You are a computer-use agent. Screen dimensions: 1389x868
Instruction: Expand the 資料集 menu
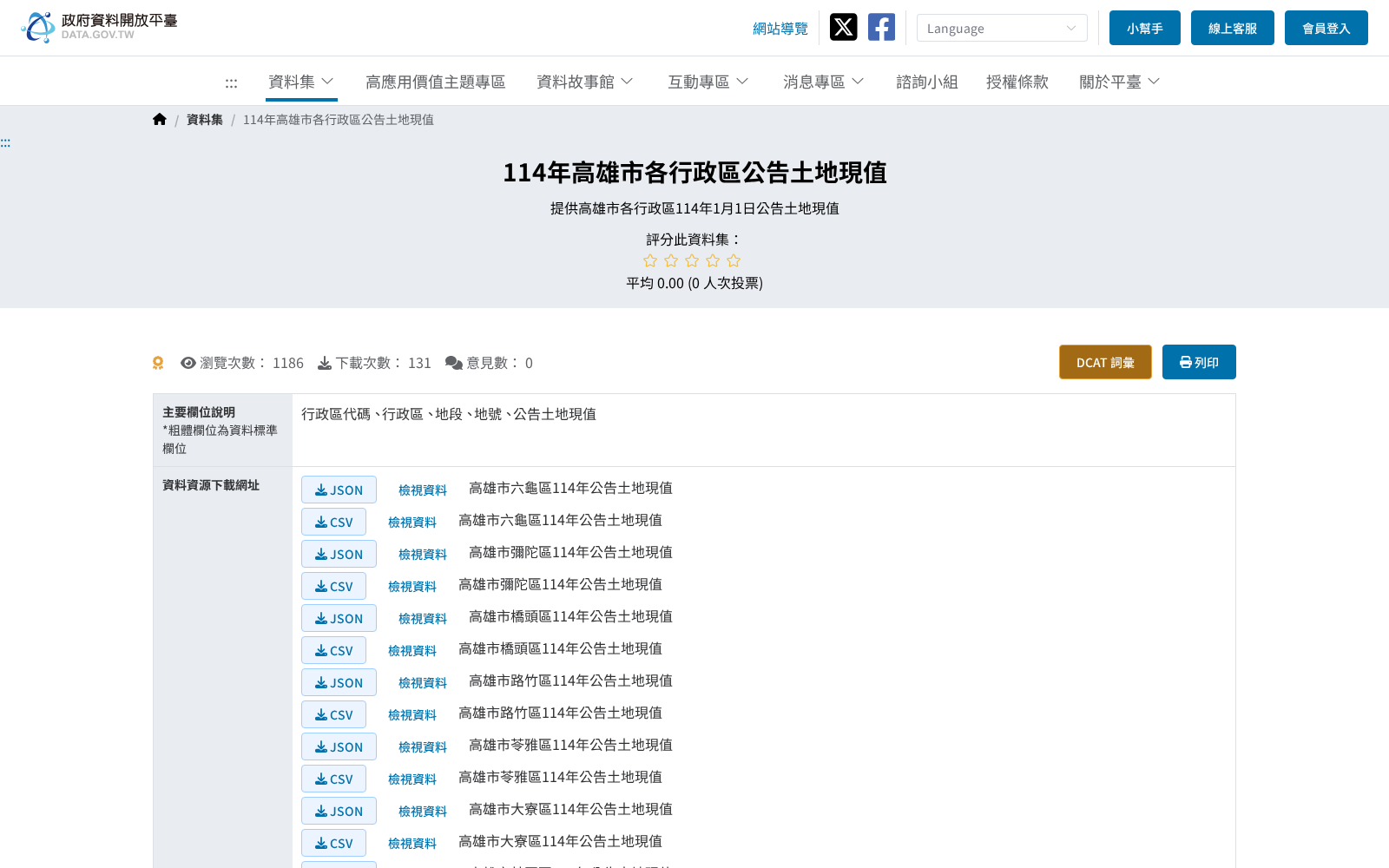click(301, 82)
